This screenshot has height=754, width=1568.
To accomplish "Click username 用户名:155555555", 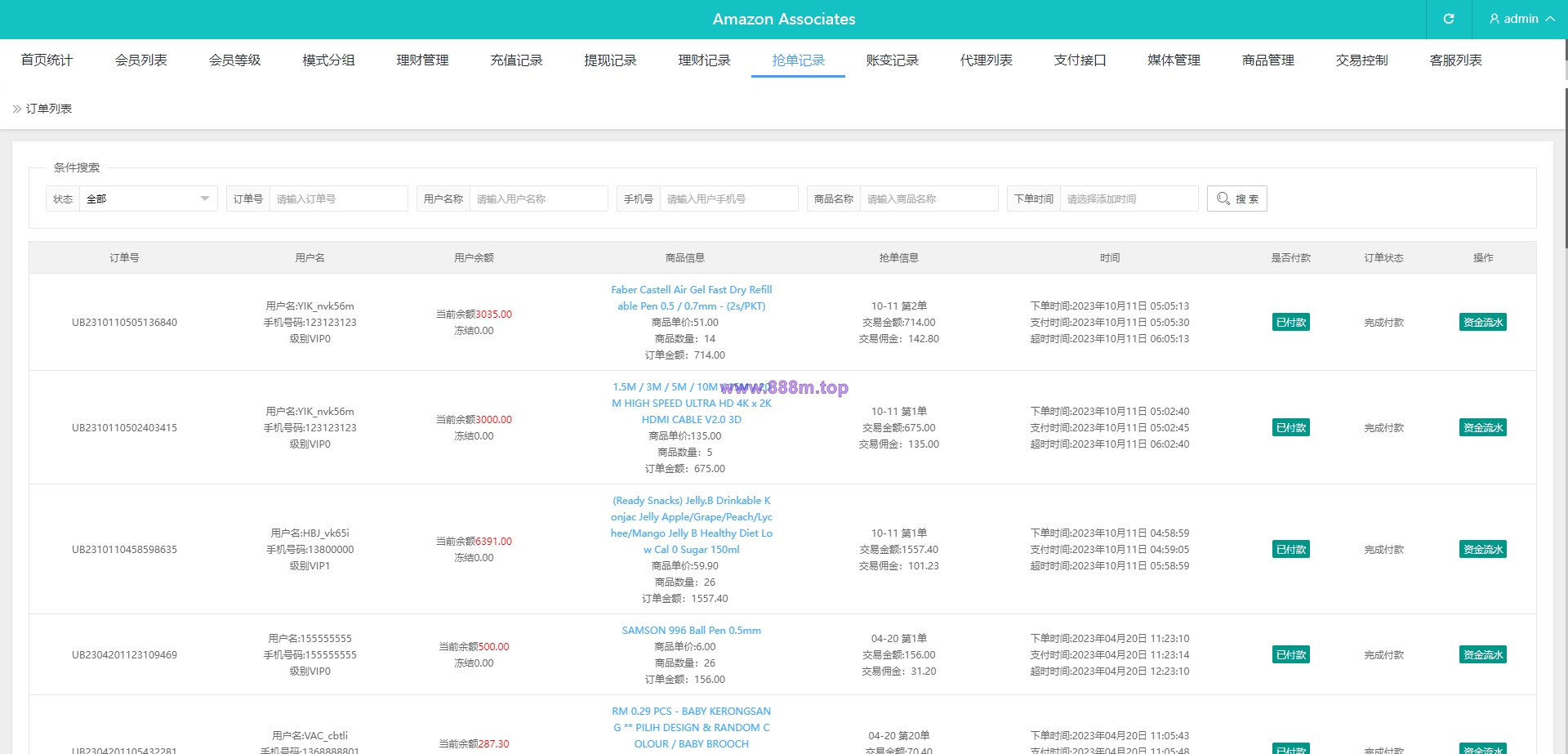I will (x=310, y=639).
